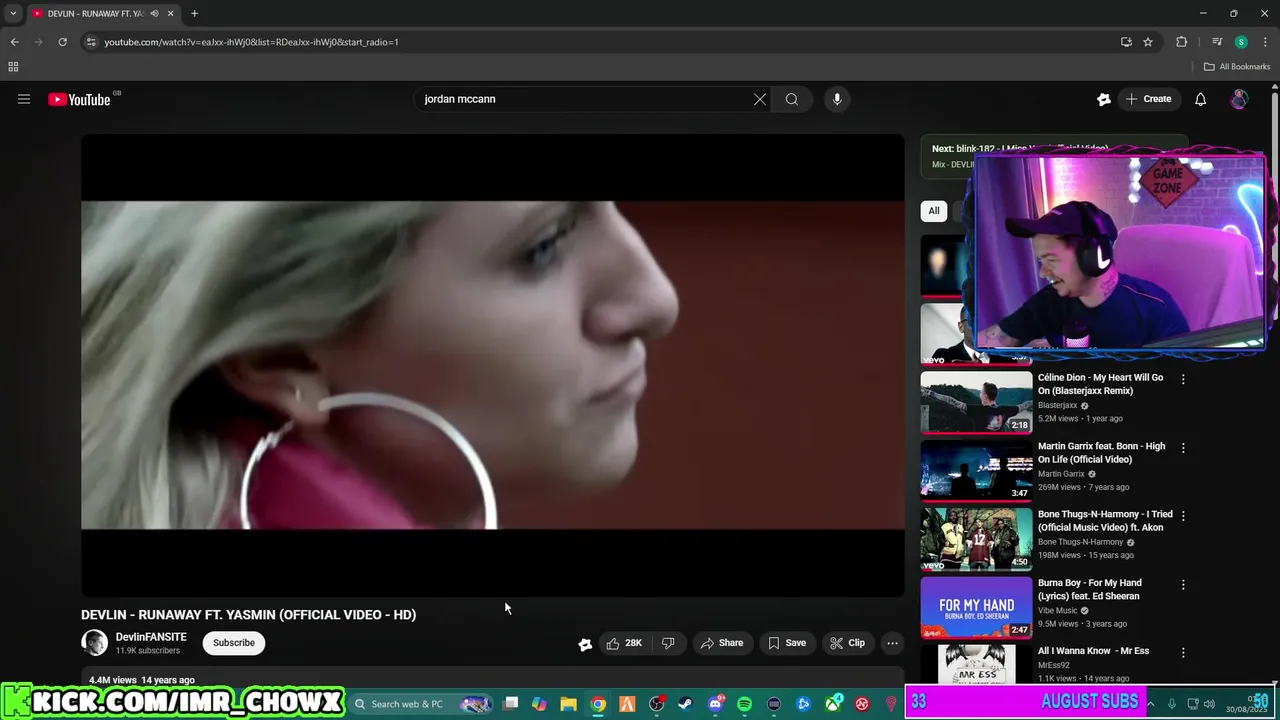Open the video title DEVLIN - RUNAWAY FT. YASMIN

[248, 615]
